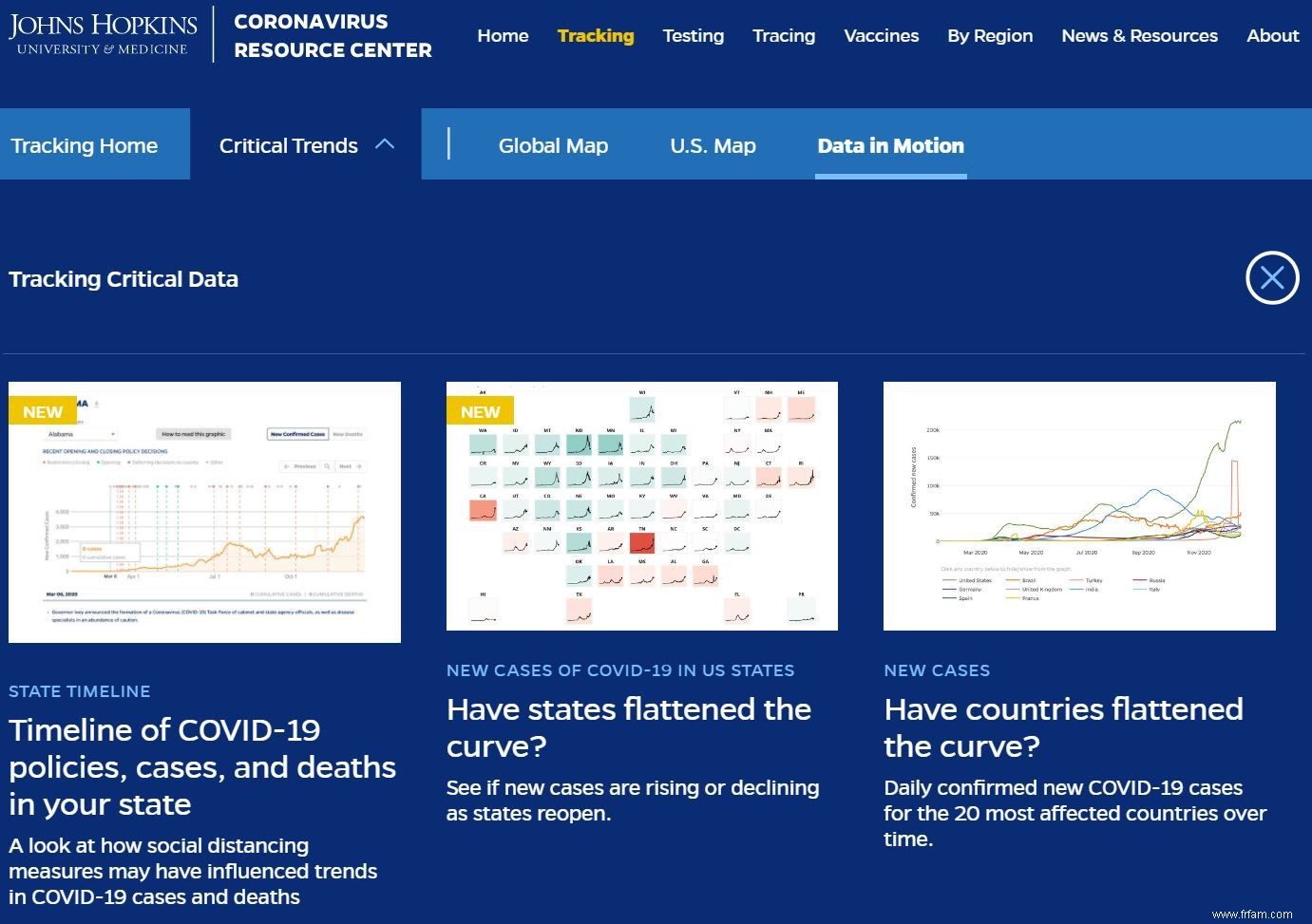
Task: Open the About menu item
Action: point(1272,36)
